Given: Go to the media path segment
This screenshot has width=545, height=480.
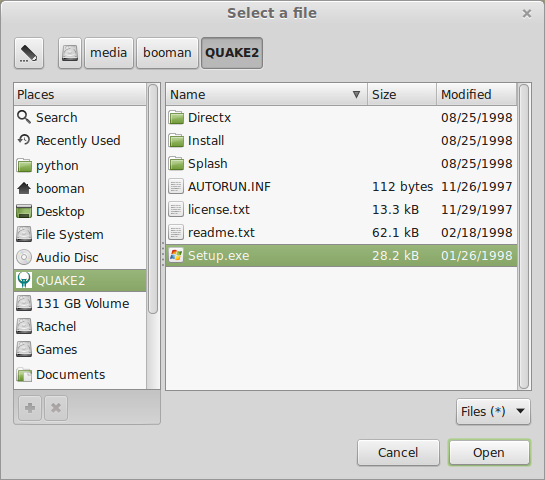Looking at the screenshot, I should click(x=109, y=53).
